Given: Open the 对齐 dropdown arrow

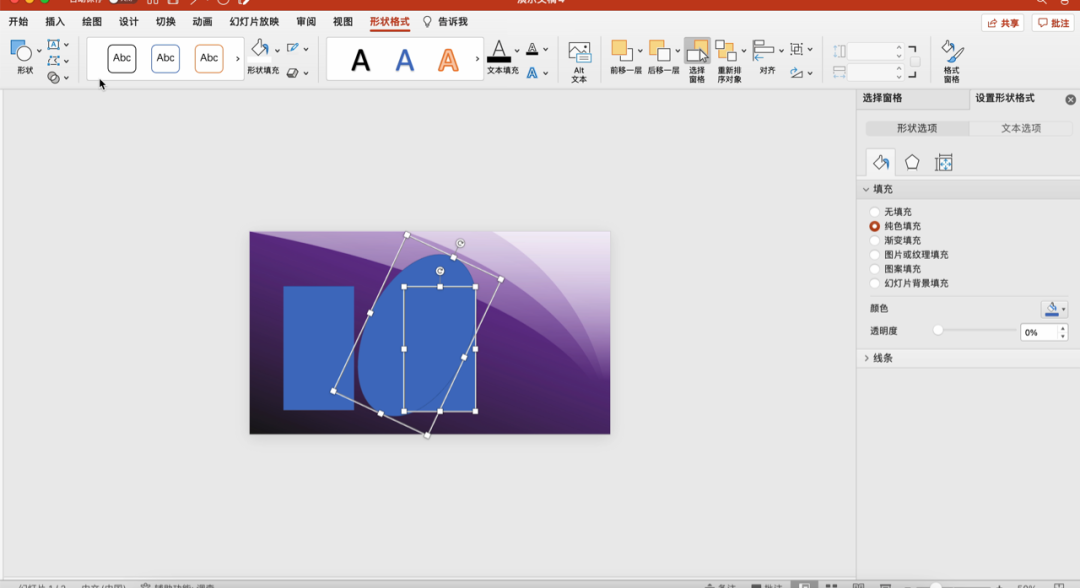Looking at the screenshot, I should [x=781, y=50].
